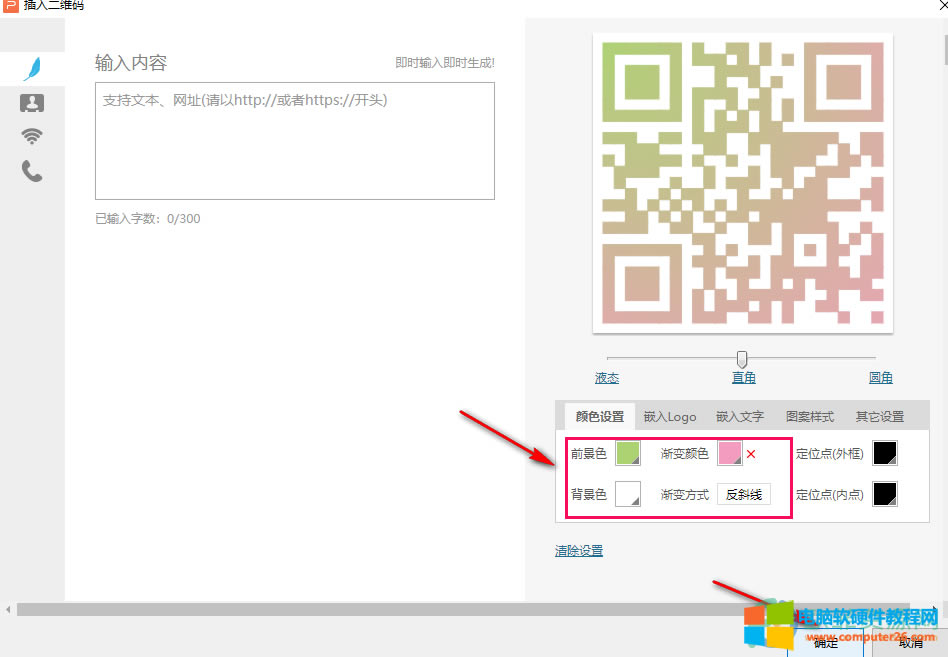Click the corner style slider handle

click(741, 359)
